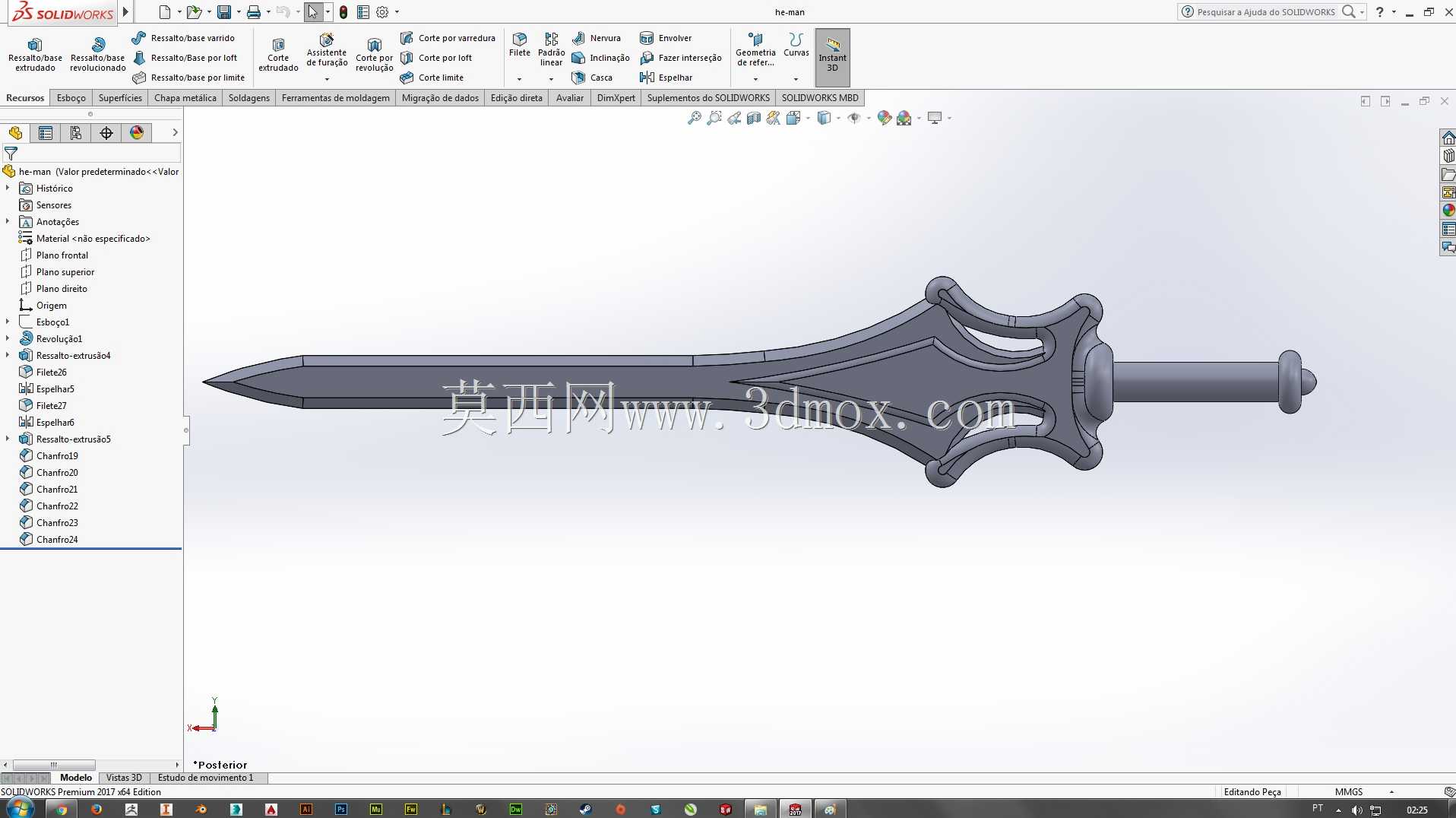This screenshot has height=818, width=1456.
Task: Open the Vistas 3D tab
Action: point(124,778)
